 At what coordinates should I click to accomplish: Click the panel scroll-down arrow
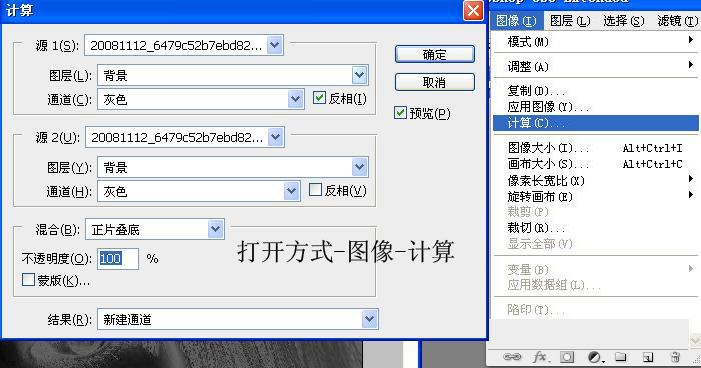[695, 340]
